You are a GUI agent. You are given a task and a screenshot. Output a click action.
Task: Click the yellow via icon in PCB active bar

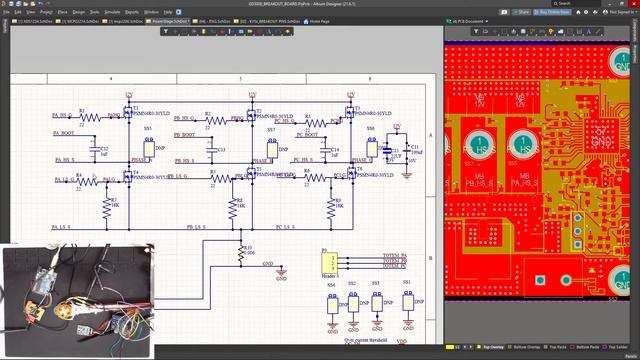551,31
